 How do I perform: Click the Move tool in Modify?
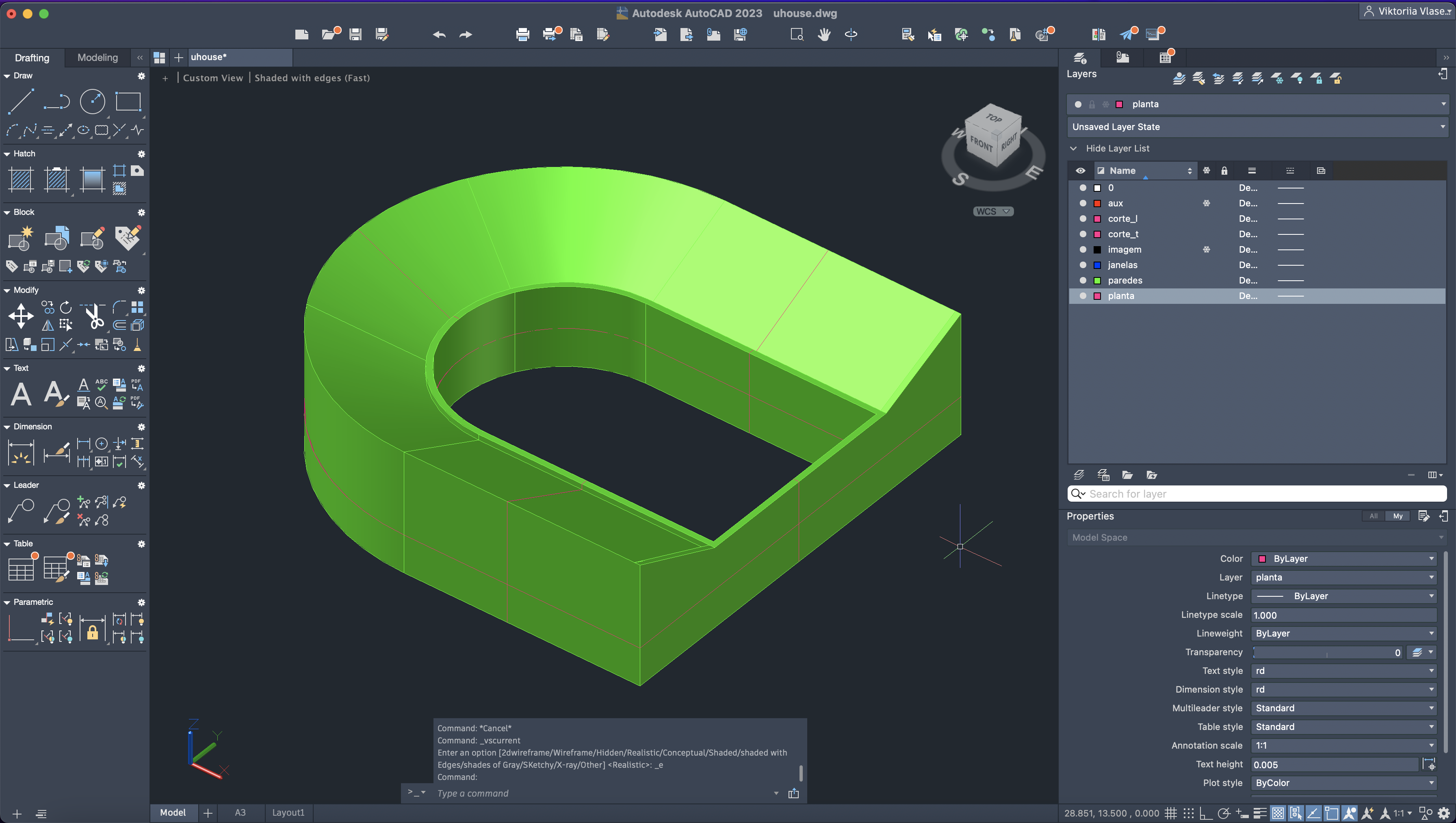pyautogui.click(x=21, y=316)
